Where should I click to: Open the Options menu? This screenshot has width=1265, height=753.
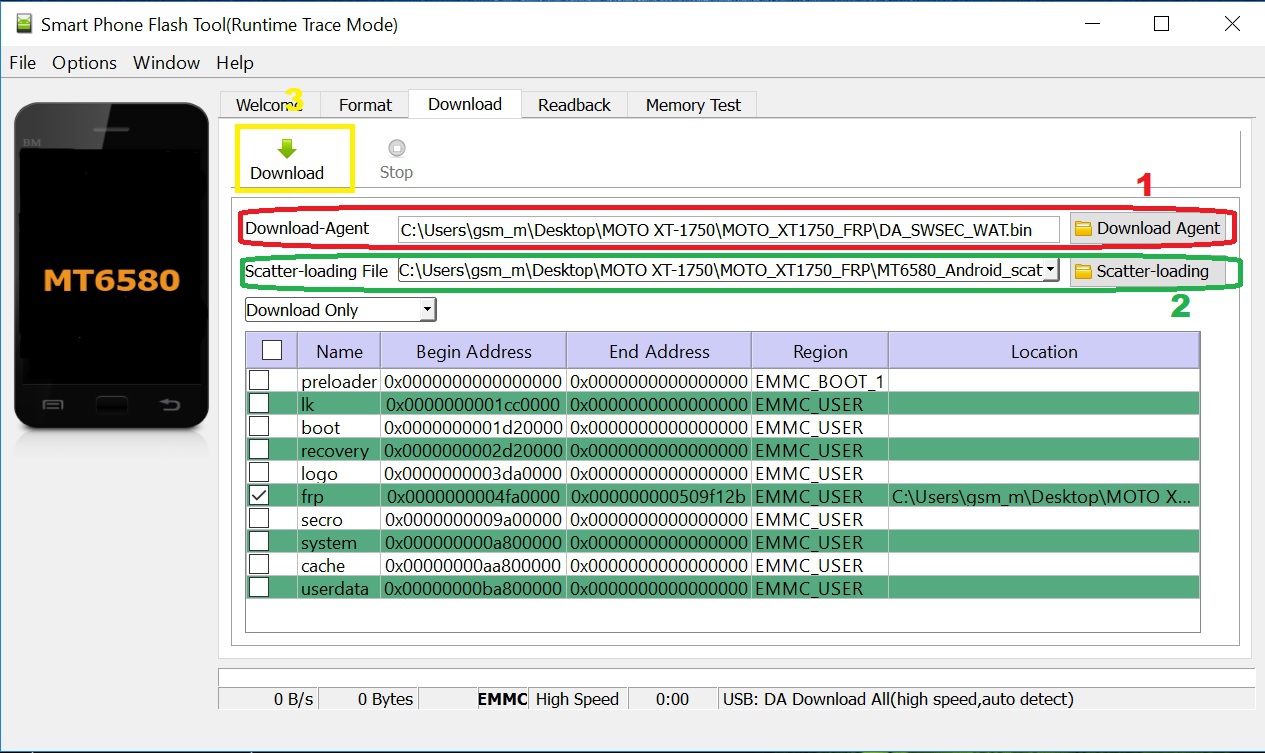click(x=84, y=63)
